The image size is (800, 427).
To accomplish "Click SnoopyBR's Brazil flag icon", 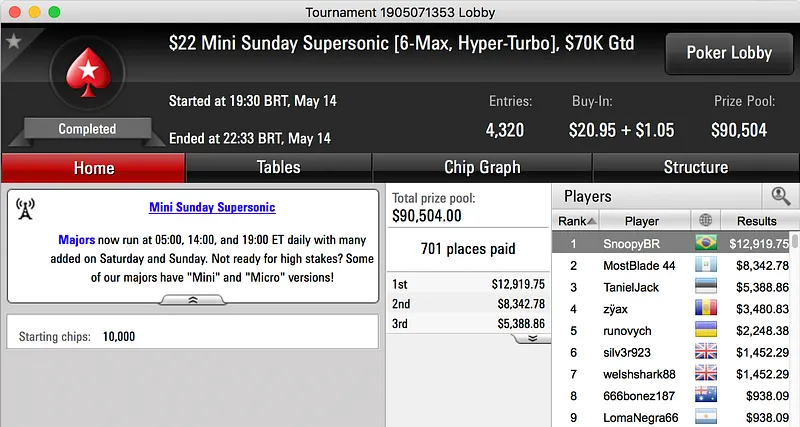I will [x=708, y=243].
